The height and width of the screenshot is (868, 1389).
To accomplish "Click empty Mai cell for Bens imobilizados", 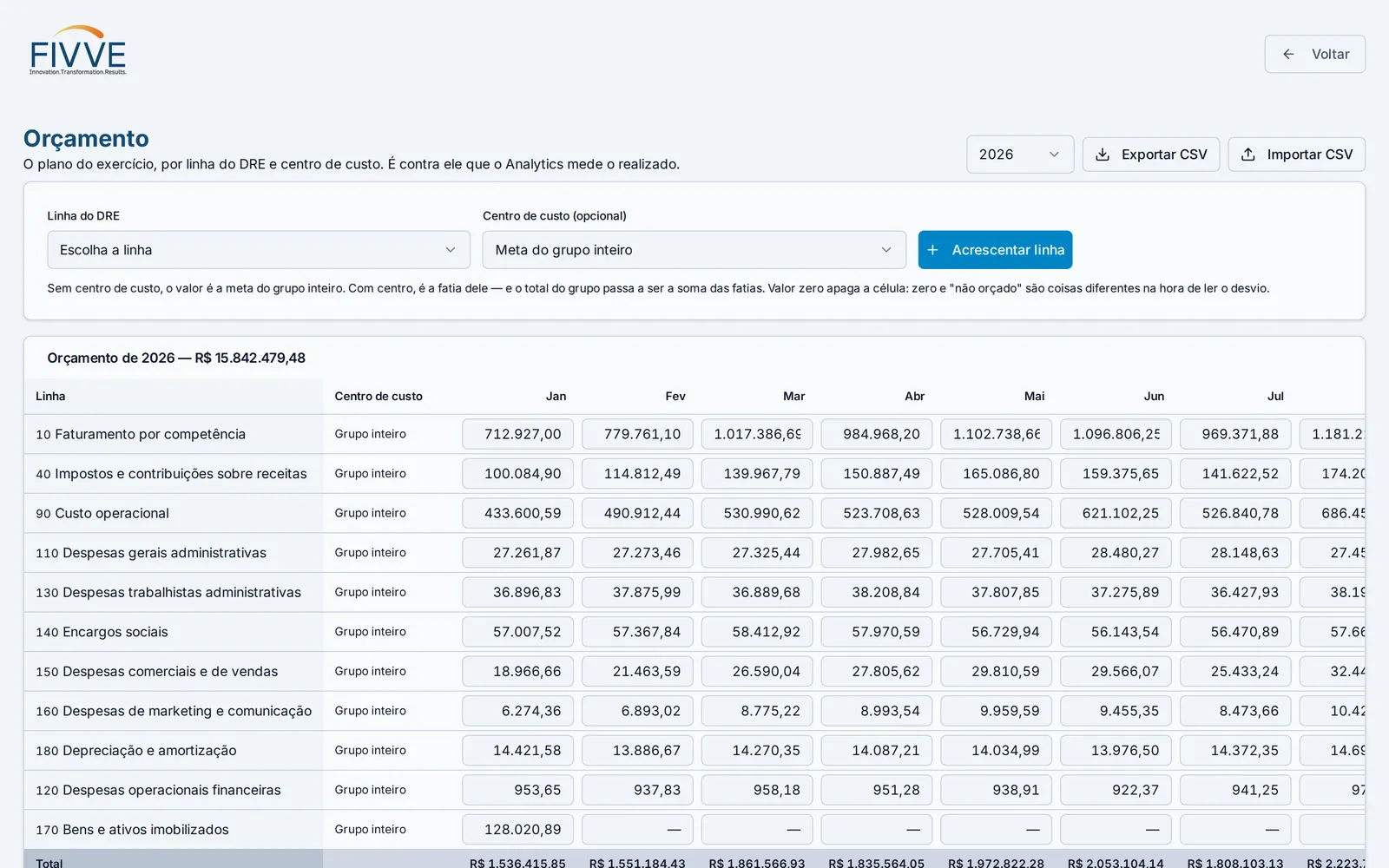I will click(x=997, y=829).
